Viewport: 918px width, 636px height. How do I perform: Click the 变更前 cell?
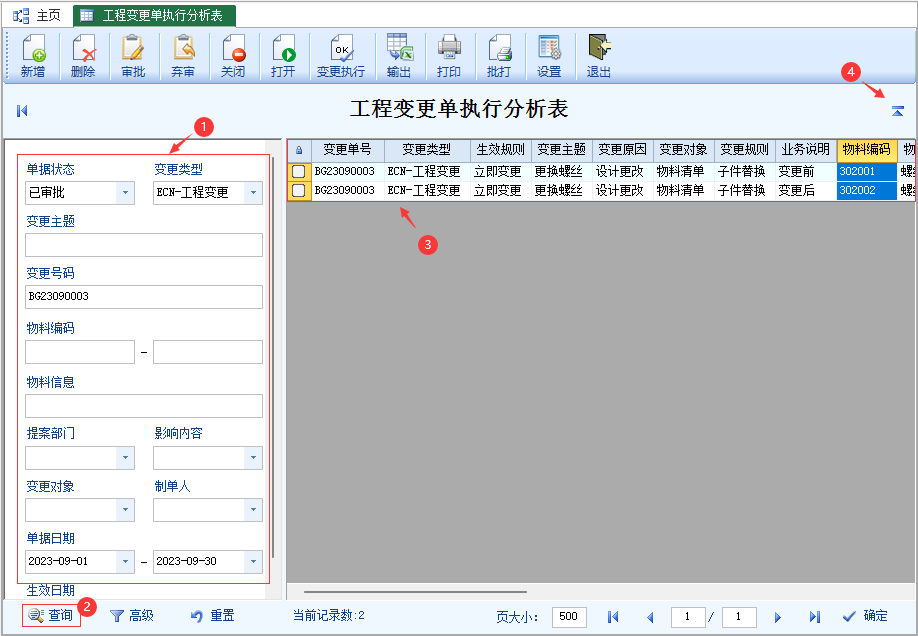[x=806, y=172]
